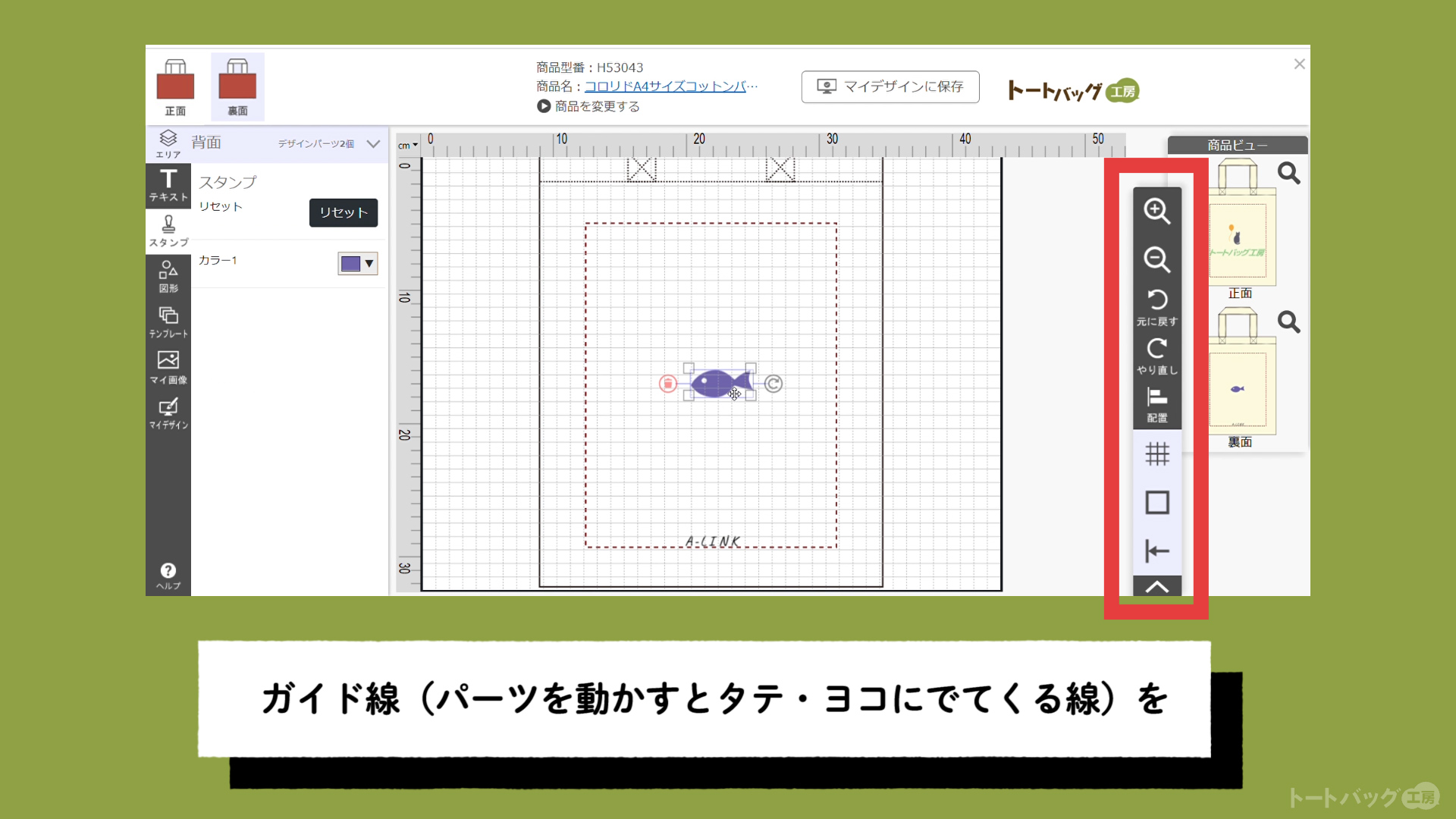Click the delete handle beside the fish stamp
1456x819 pixels.
667,384
